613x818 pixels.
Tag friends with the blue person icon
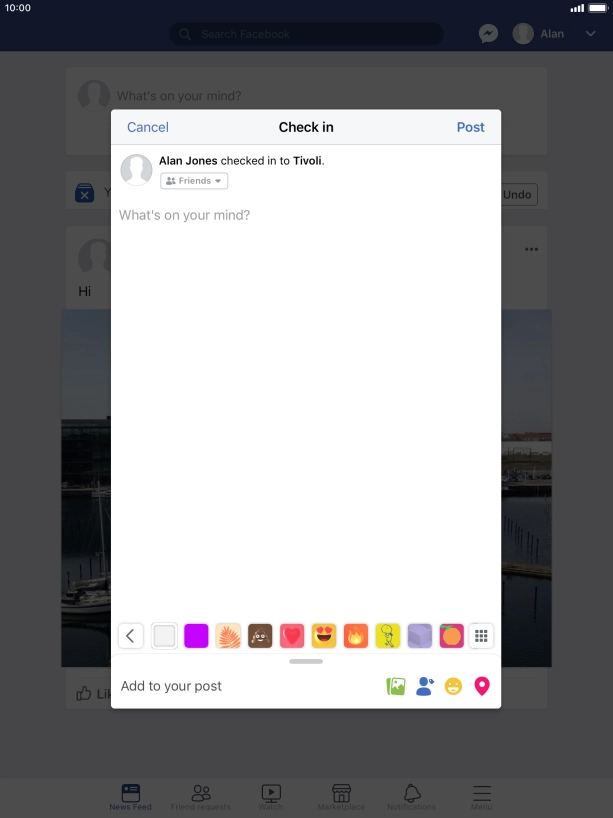click(425, 686)
